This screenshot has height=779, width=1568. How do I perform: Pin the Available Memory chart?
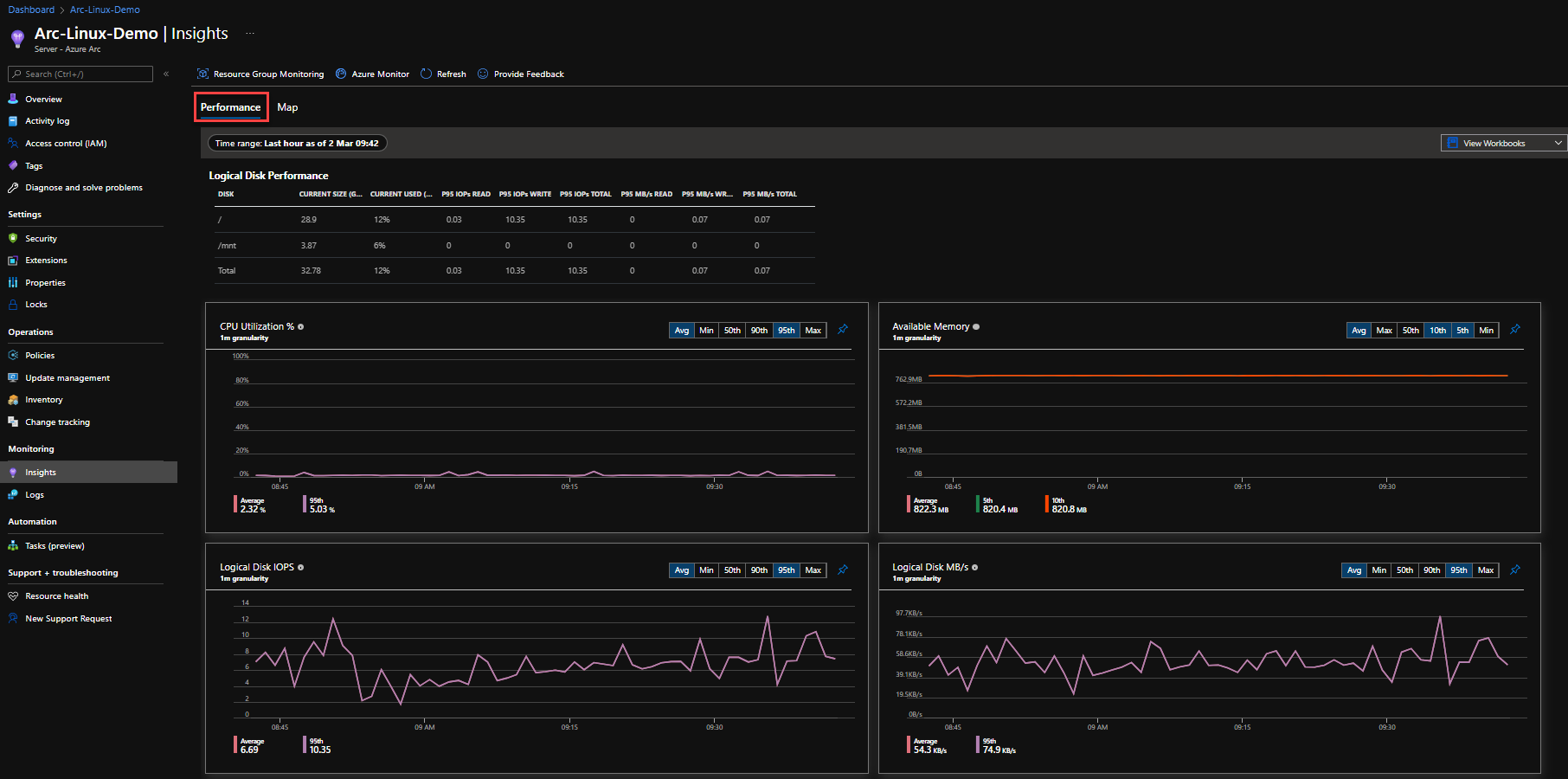point(1515,329)
